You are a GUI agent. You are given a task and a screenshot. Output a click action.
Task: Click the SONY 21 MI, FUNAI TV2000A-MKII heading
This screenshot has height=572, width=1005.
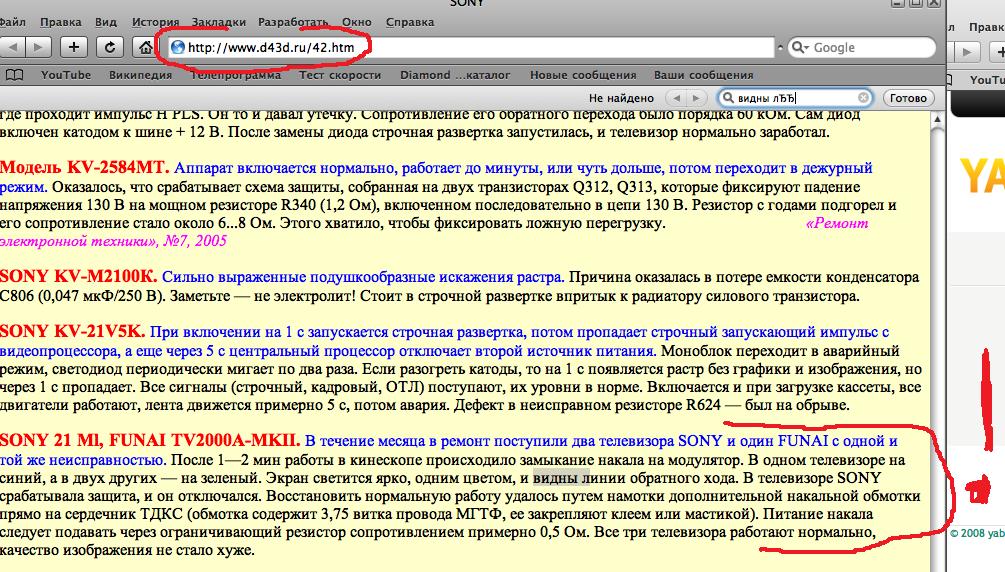coord(150,440)
